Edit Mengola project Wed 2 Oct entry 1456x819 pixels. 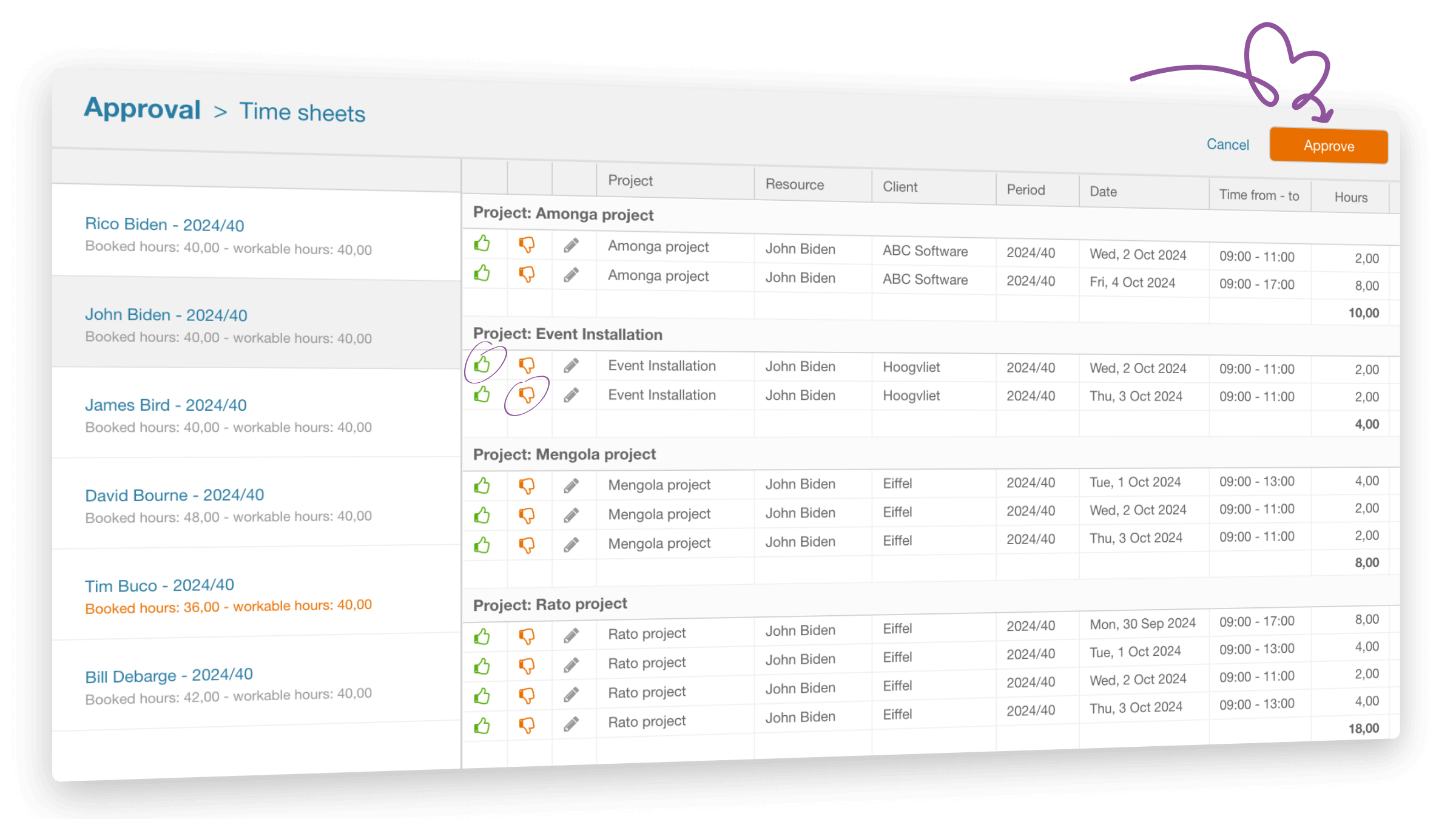pyautogui.click(x=571, y=516)
